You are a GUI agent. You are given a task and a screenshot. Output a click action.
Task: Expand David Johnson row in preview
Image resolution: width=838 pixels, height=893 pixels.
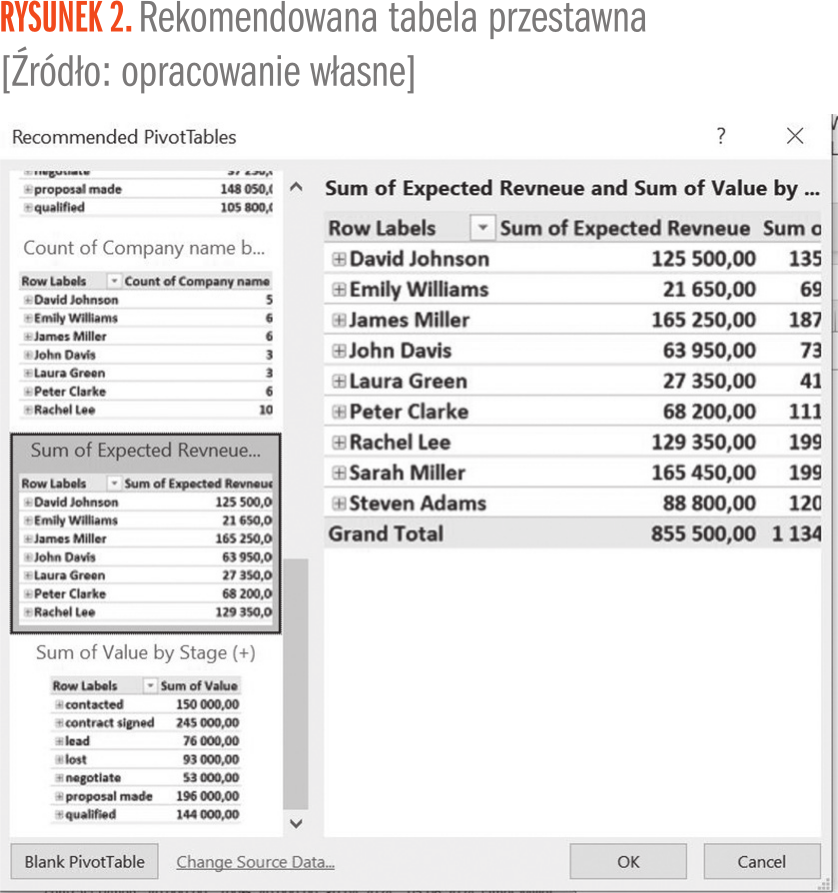coord(339,259)
